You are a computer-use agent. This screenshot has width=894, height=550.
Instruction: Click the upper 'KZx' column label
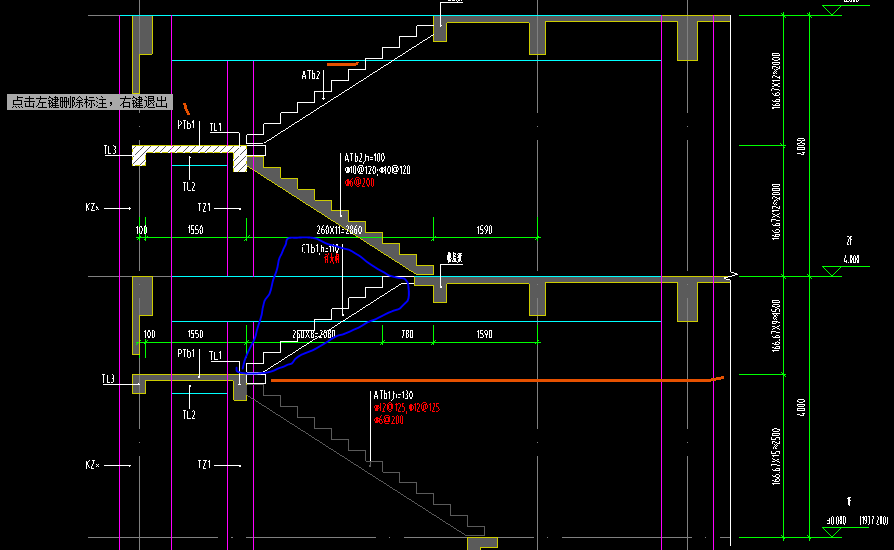click(92, 207)
